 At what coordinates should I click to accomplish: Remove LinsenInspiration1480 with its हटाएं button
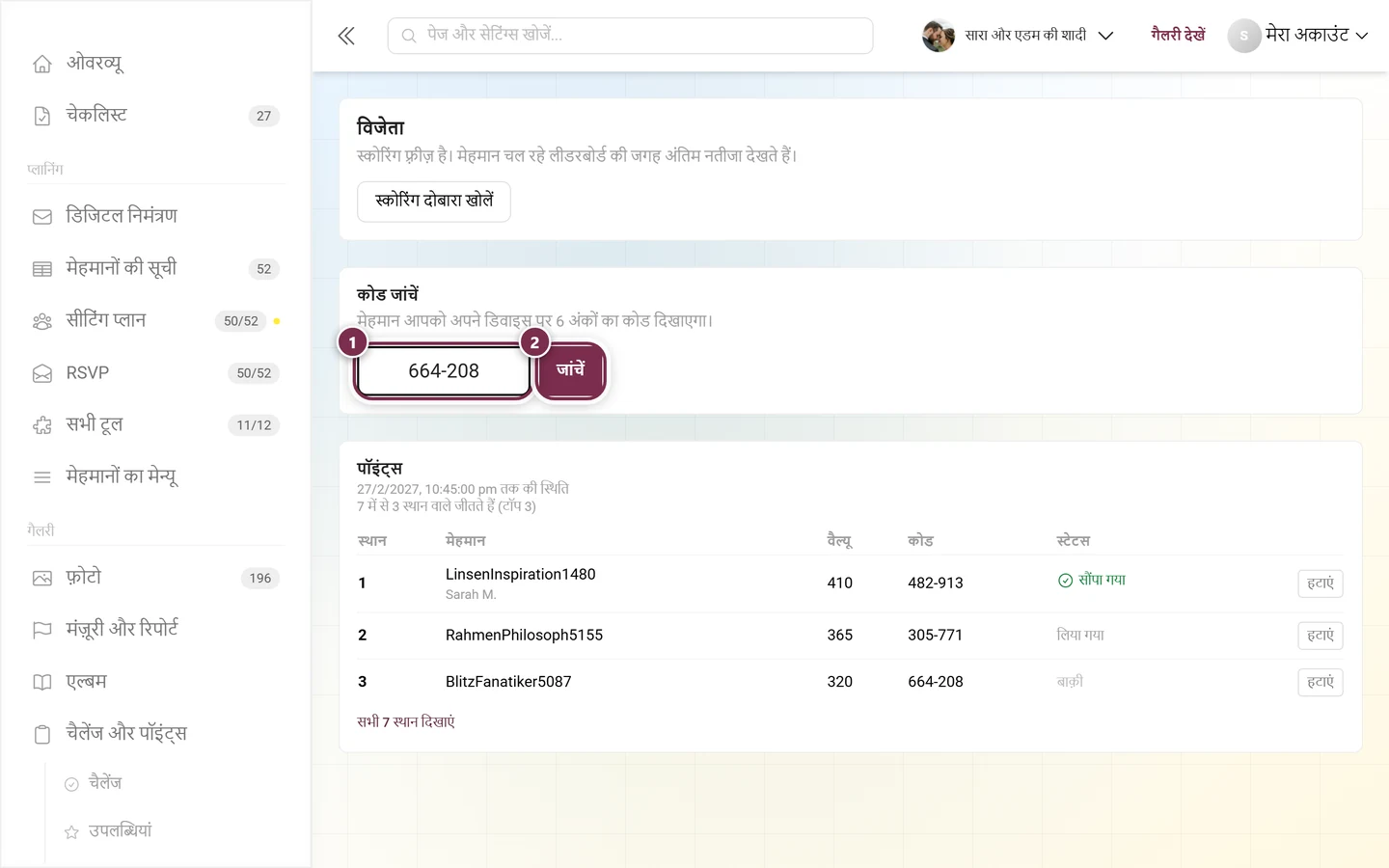(x=1321, y=583)
